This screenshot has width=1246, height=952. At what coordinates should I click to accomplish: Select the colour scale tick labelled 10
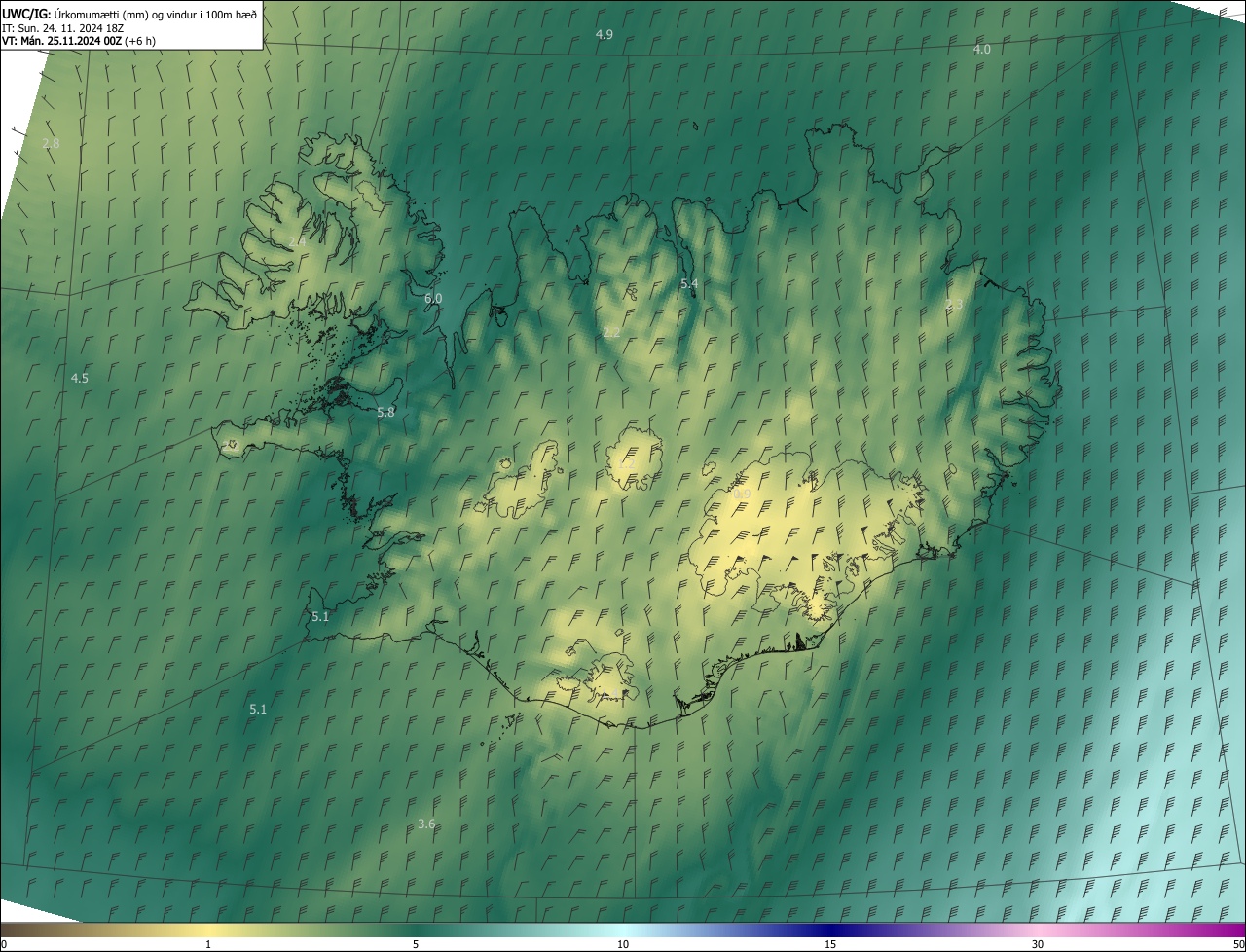click(x=623, y=945)
